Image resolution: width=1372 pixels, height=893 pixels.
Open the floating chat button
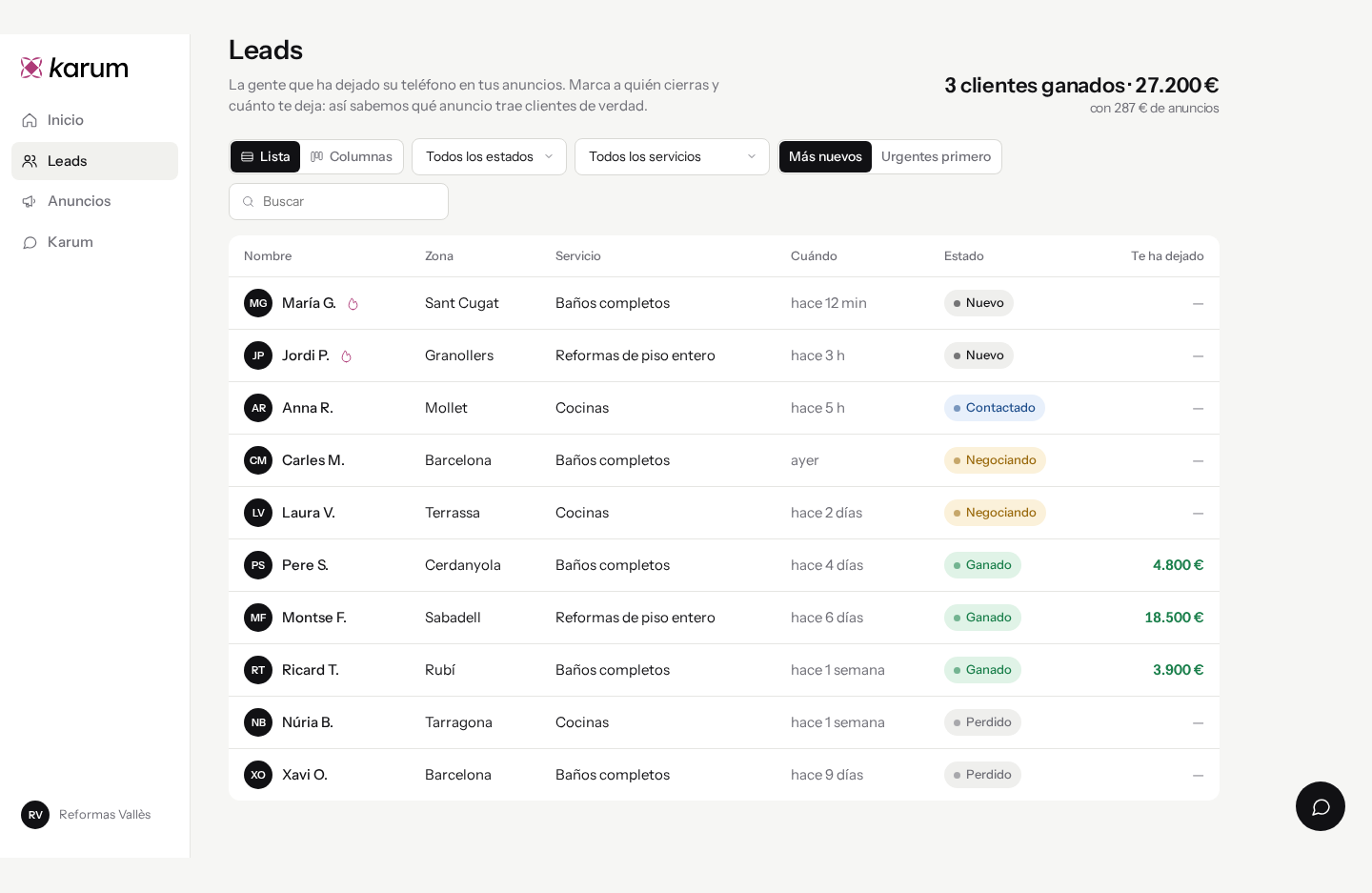(1321, 806)
